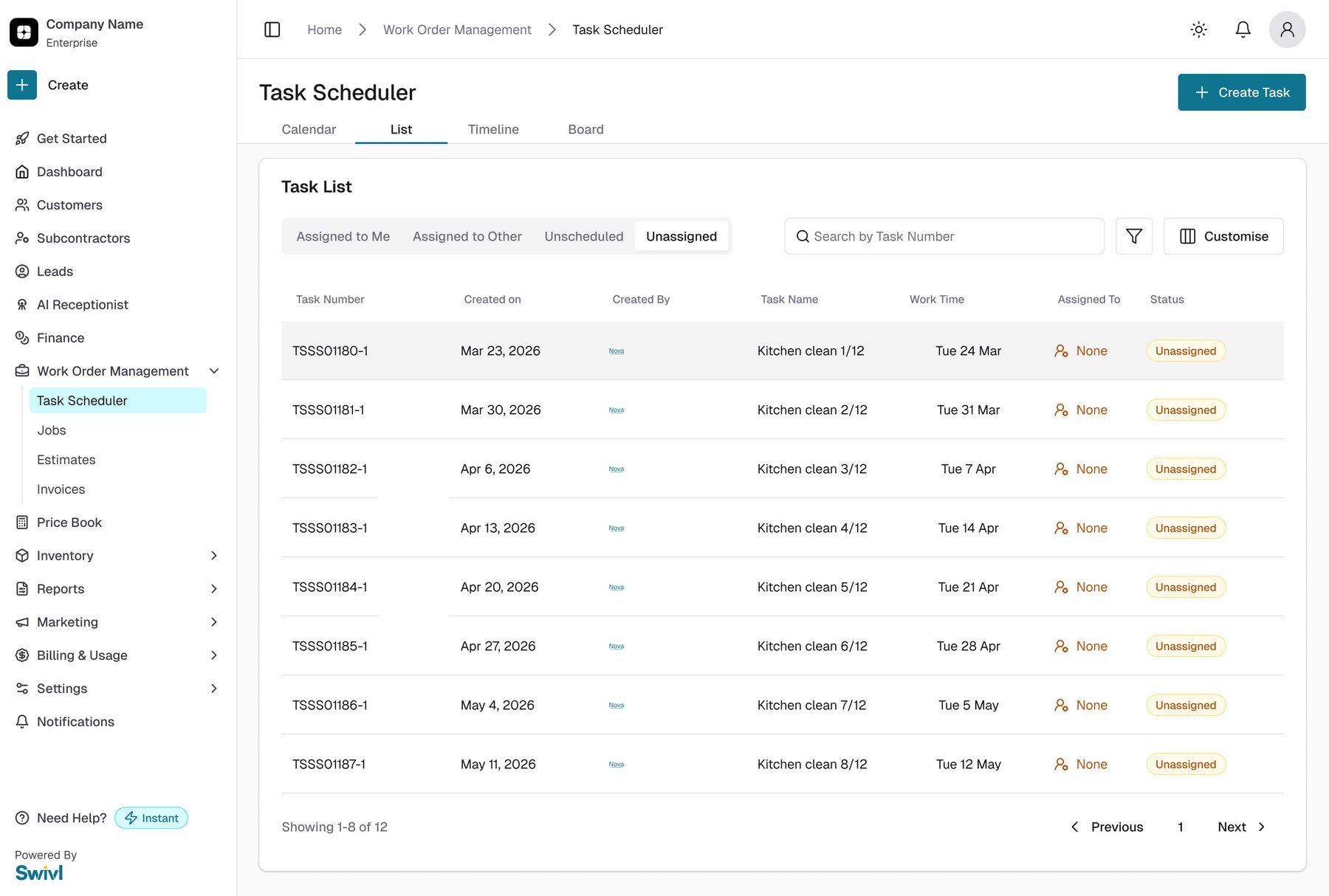Viewport: 1329px width, 896px height.
Task: Click assign-user icon for Kitchen clean 1/12
Action: pyautogui.click(x=1061, y=351)
